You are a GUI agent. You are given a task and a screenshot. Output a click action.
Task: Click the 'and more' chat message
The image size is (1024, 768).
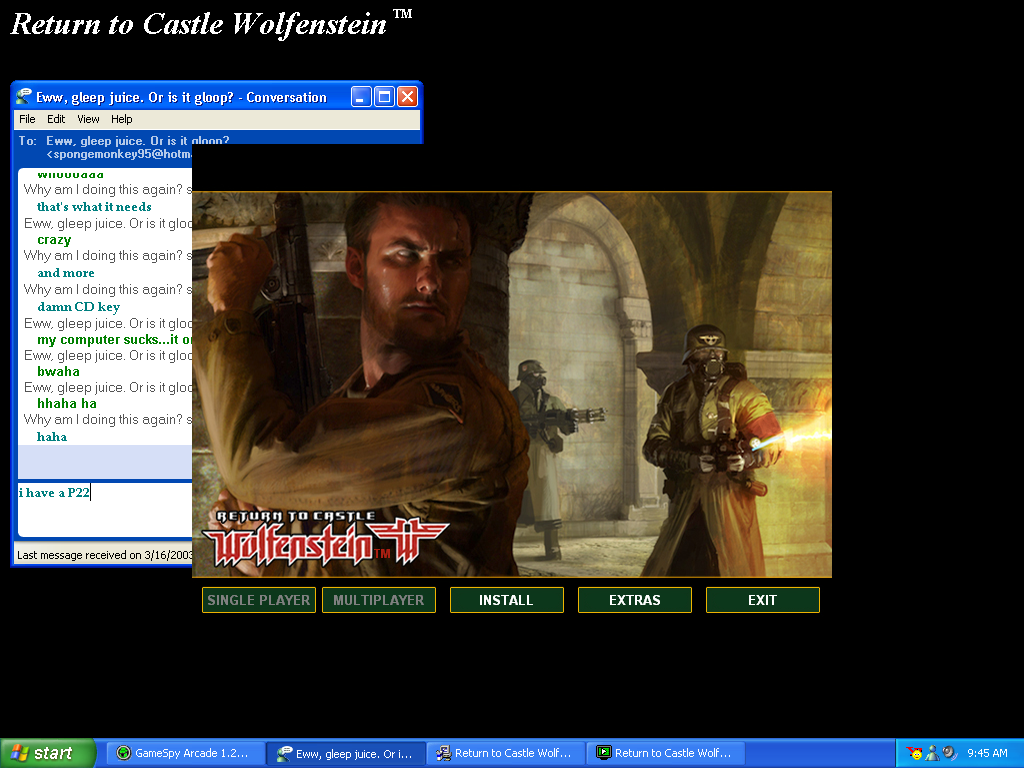click(65, 272)
